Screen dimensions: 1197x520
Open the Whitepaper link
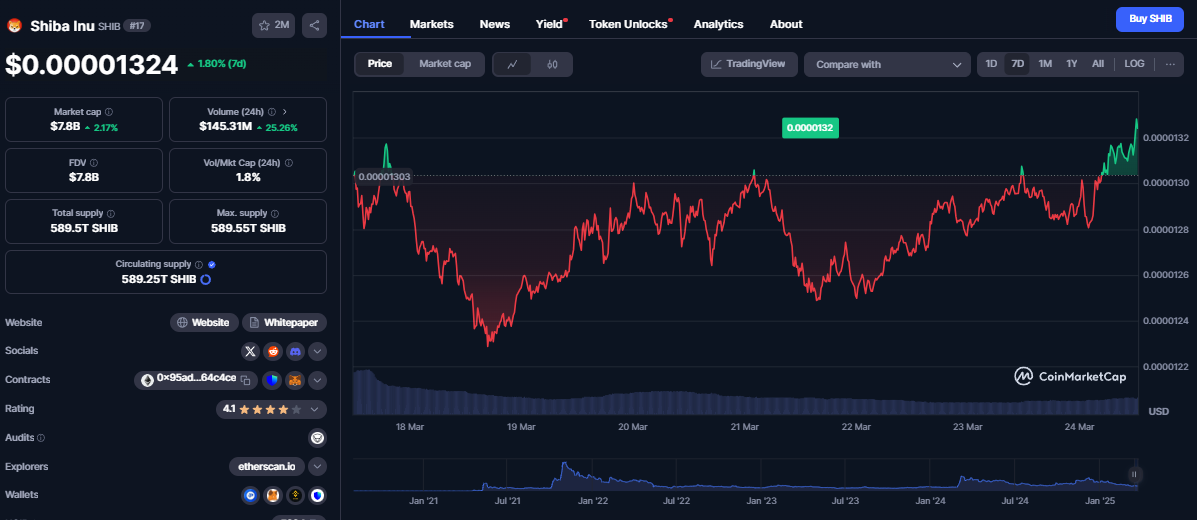(285, 322)
